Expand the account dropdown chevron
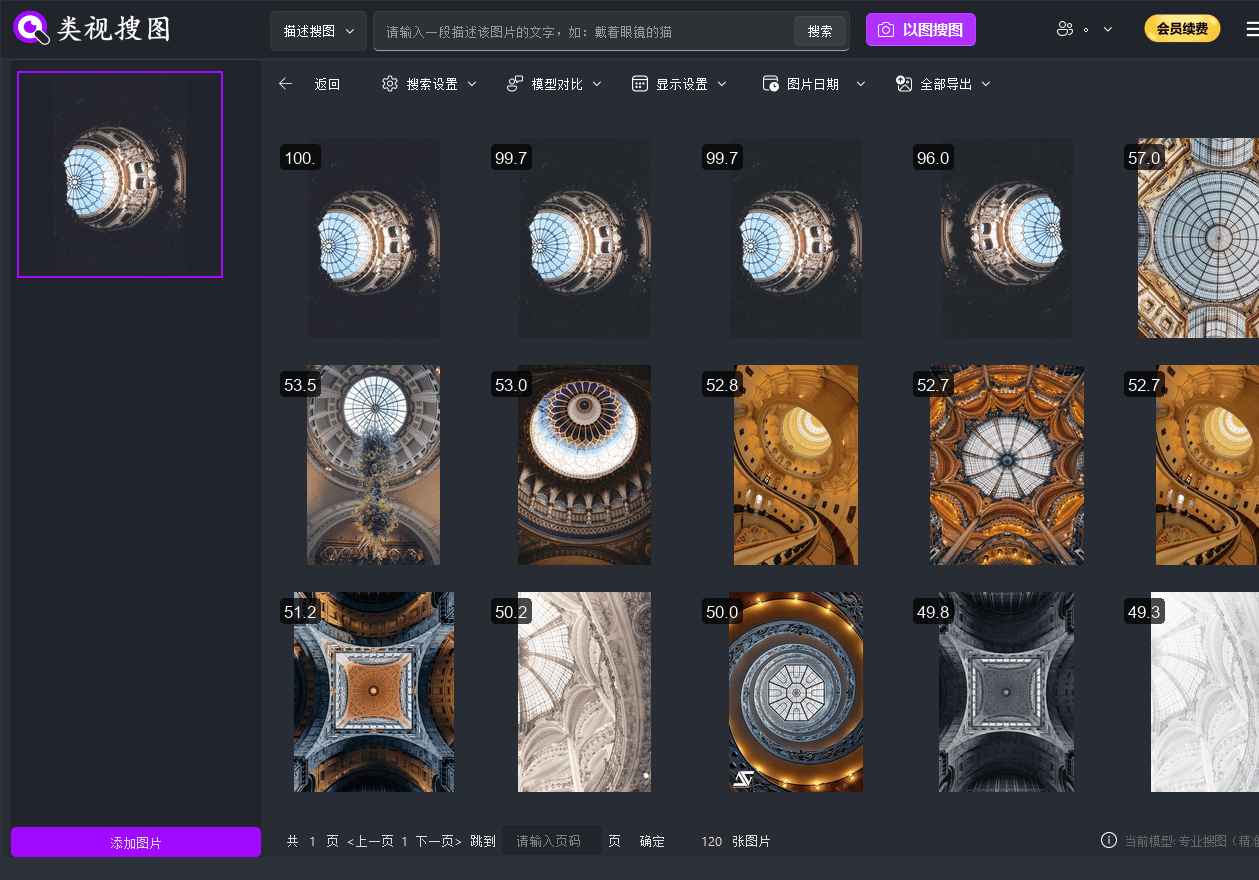The image size is (1259, 880). [1108, 30]
